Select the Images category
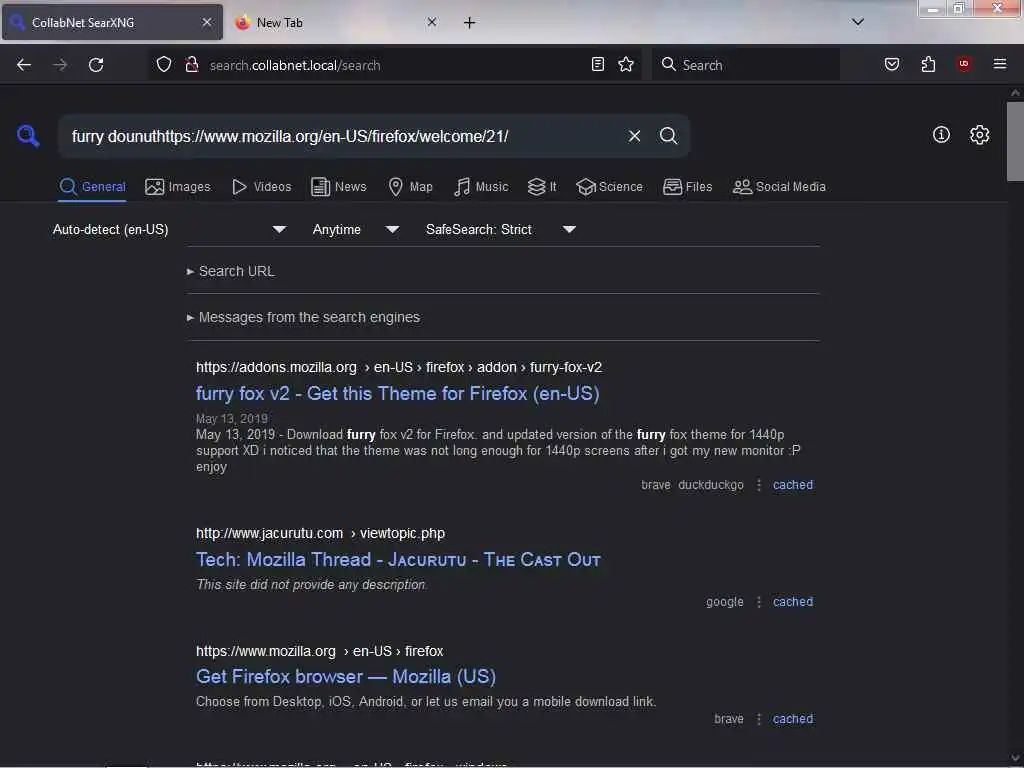This screenshot has height=768, width=1024. (178, 187)
